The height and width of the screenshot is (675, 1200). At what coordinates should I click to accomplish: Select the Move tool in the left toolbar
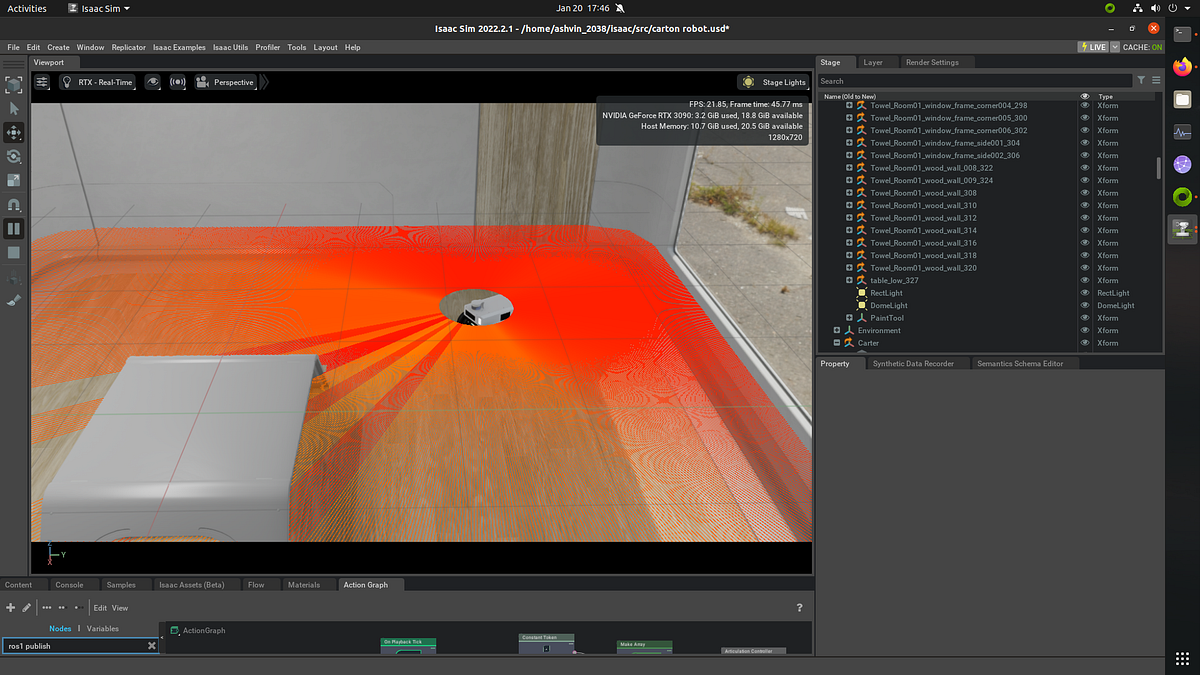(13, 131)
